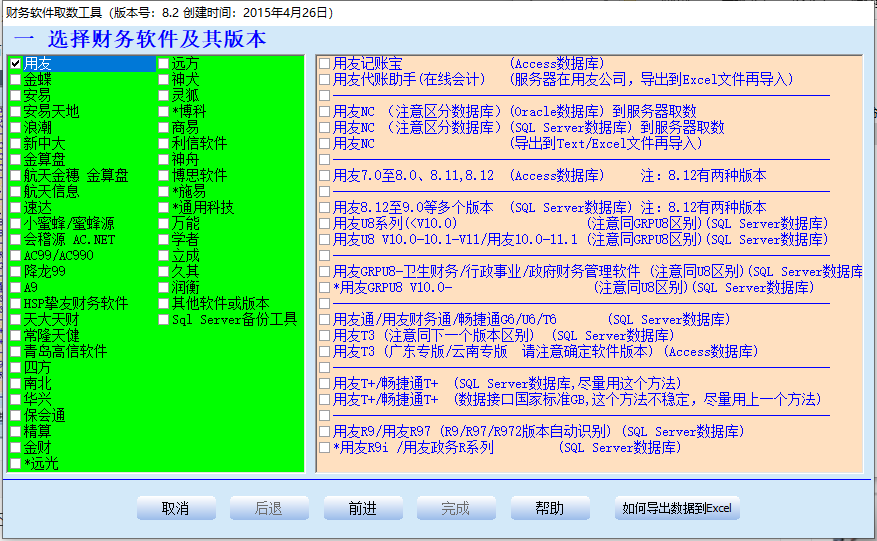Select 用友T3 广东专版/云南专版 version

click(x=324, y=351)
